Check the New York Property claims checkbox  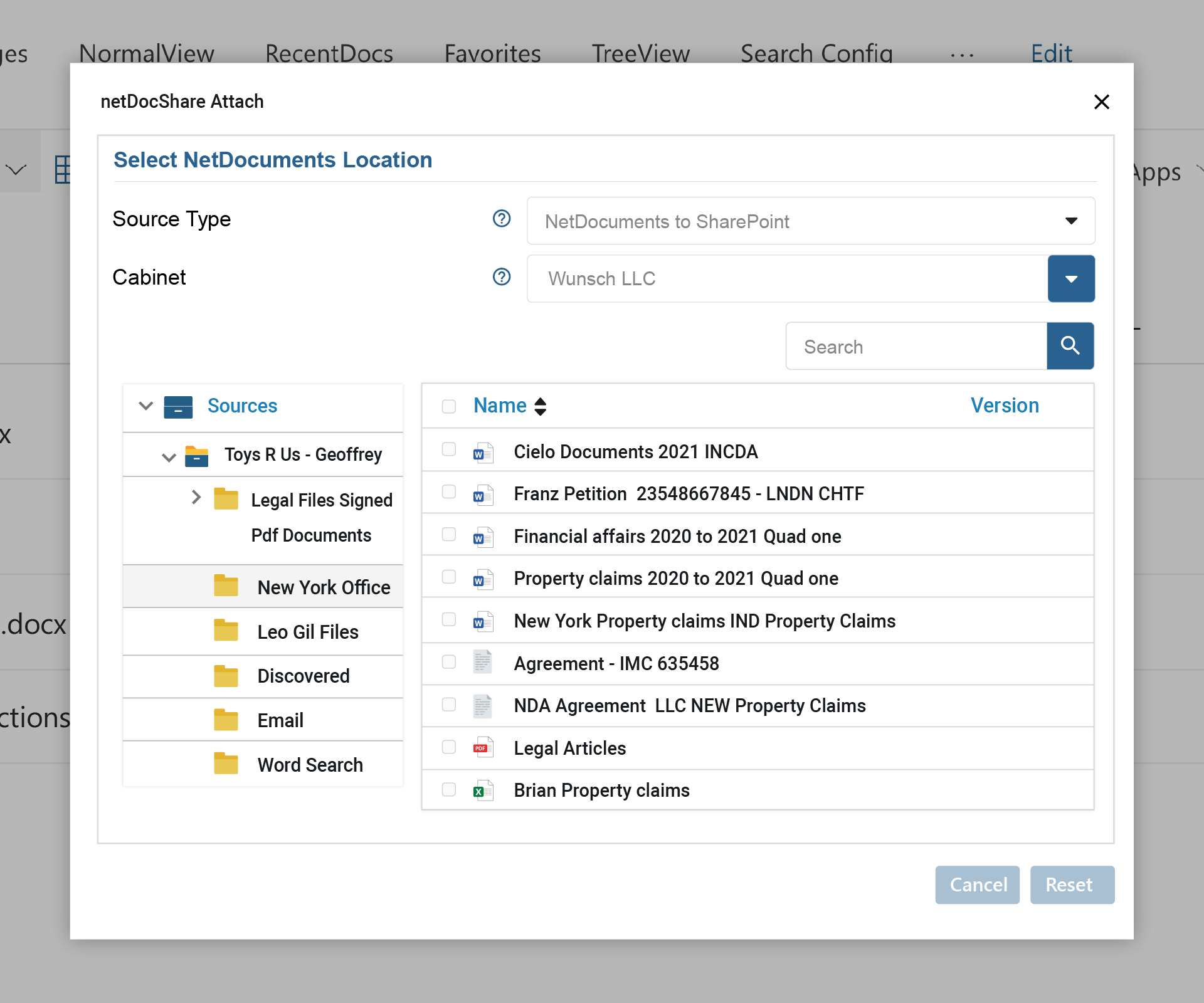tap(449, 619)
